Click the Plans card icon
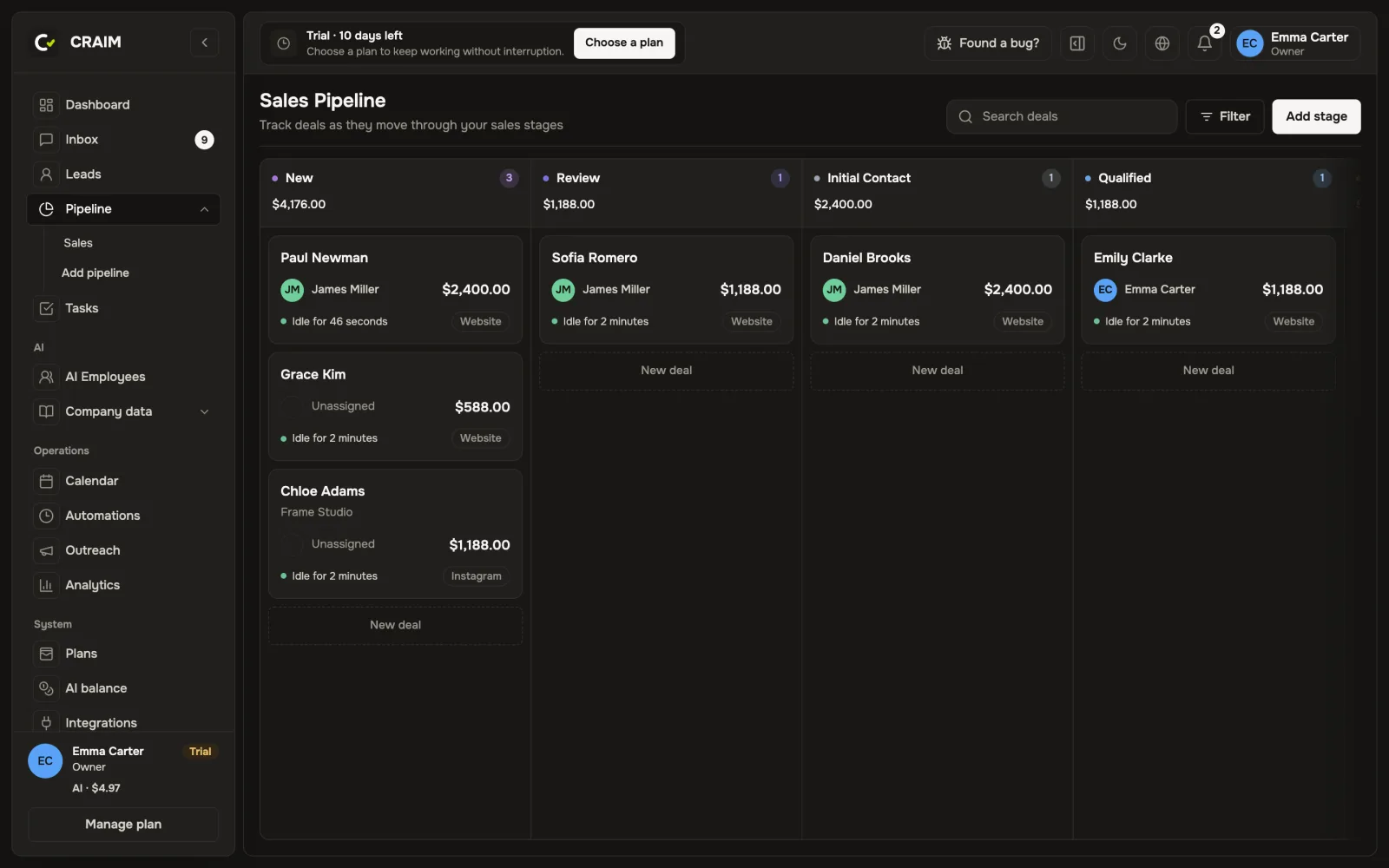 (x=46, y=654)
